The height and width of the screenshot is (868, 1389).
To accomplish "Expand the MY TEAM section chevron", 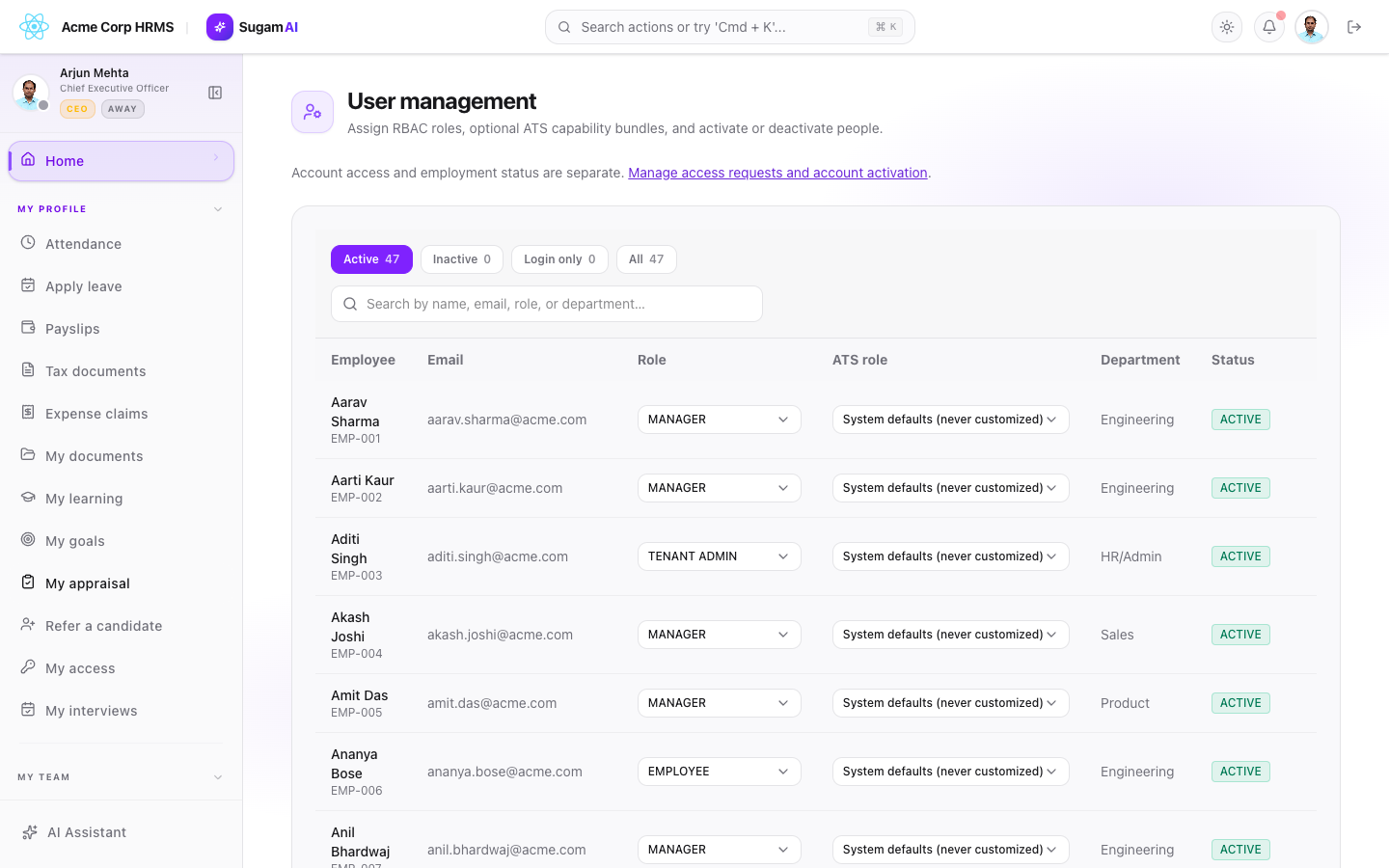I will [218, 777].
